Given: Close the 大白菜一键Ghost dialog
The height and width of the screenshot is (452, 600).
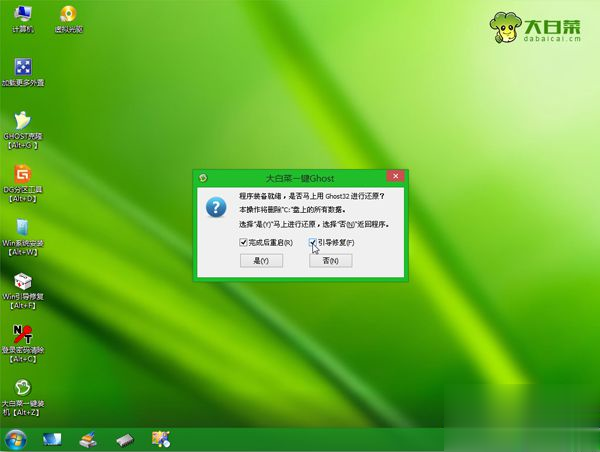Looking at the screenshot, I should (396, 176).
